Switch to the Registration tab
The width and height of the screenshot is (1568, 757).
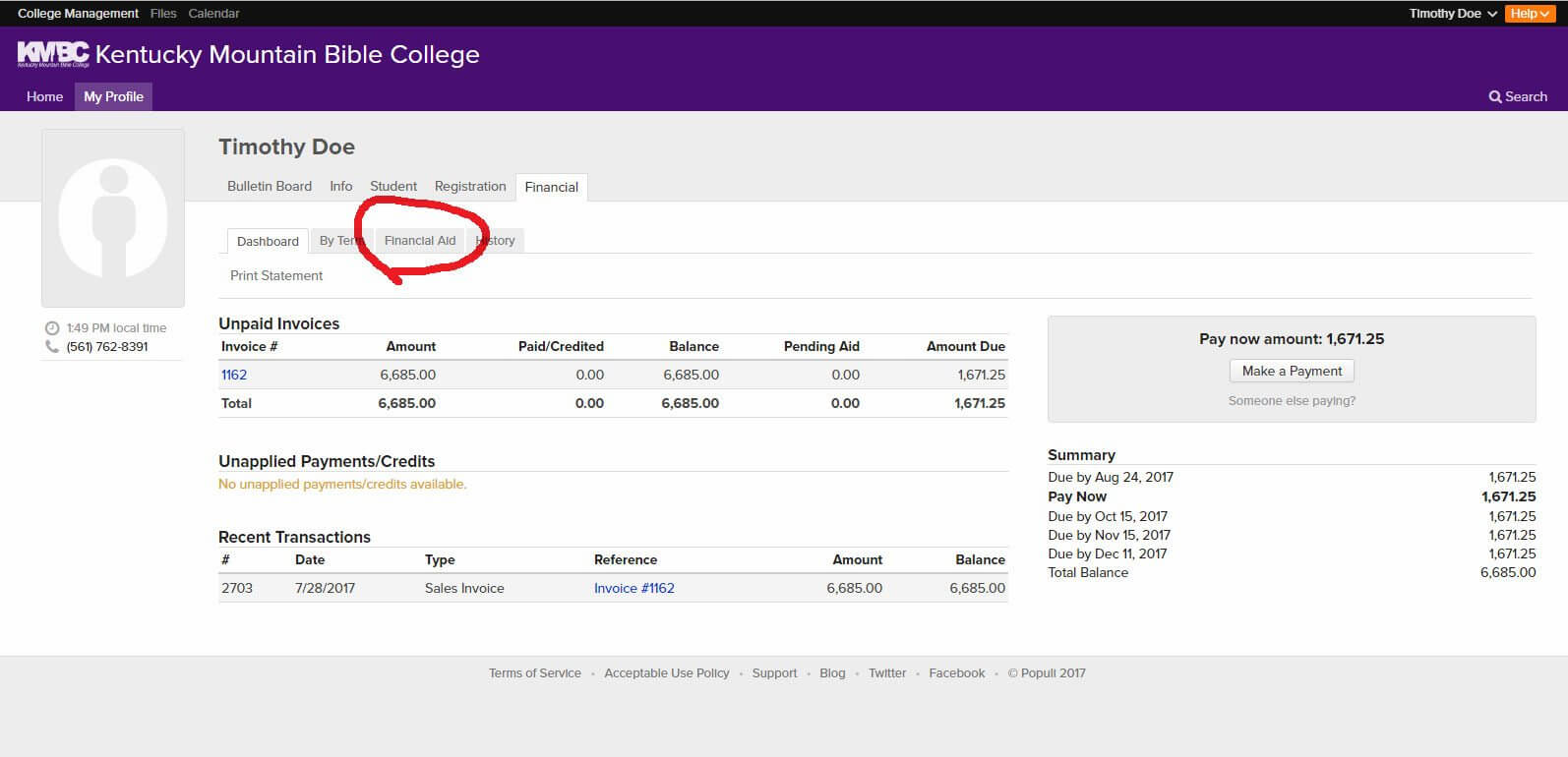(x=470, y=186)
